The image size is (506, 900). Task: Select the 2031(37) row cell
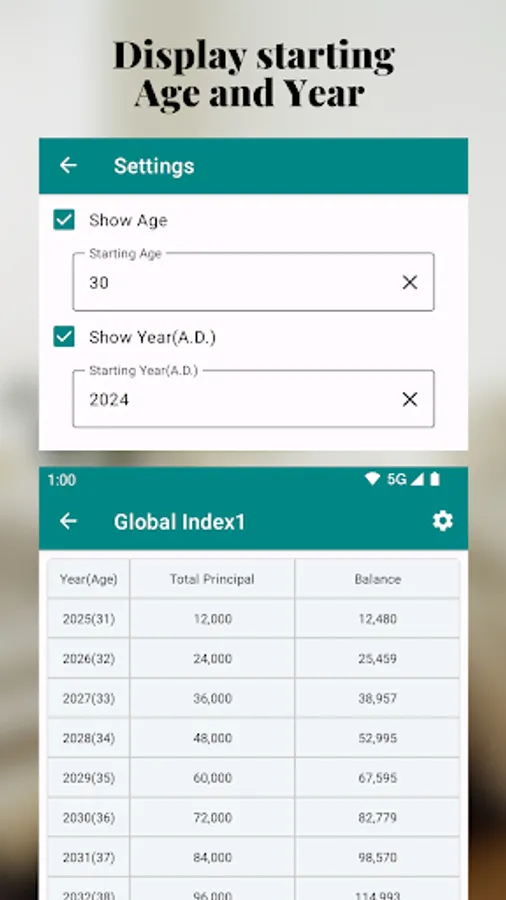(88, 858)
